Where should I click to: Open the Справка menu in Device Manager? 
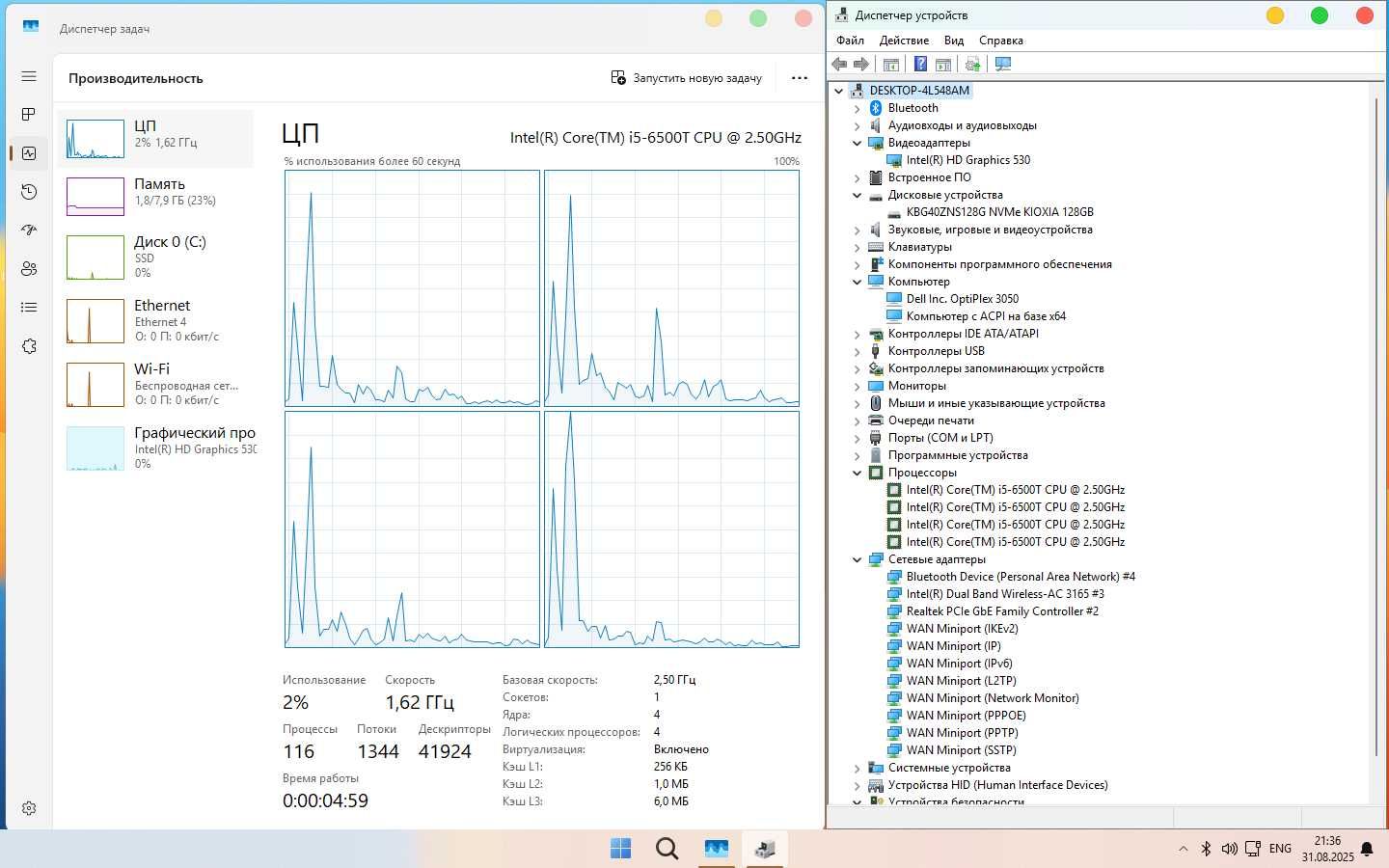pos(1001,41)
